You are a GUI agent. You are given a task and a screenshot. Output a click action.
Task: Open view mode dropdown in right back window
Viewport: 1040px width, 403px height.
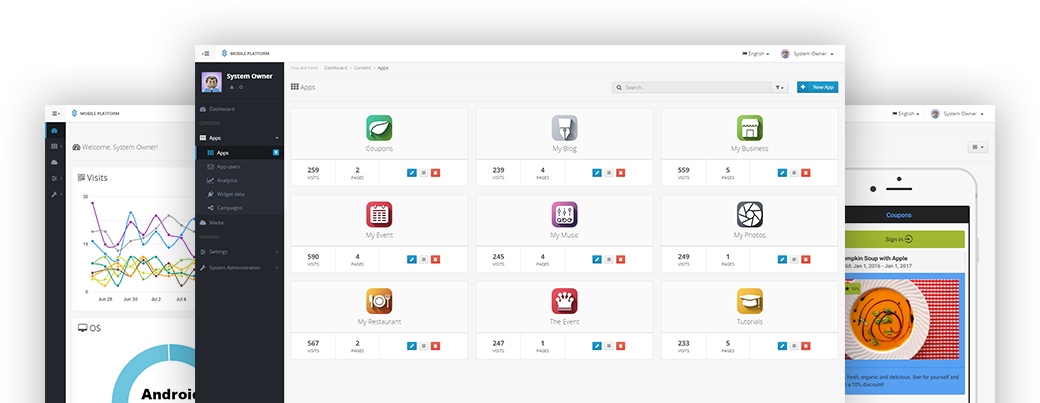pyautogui.click(x=978, y=147)
